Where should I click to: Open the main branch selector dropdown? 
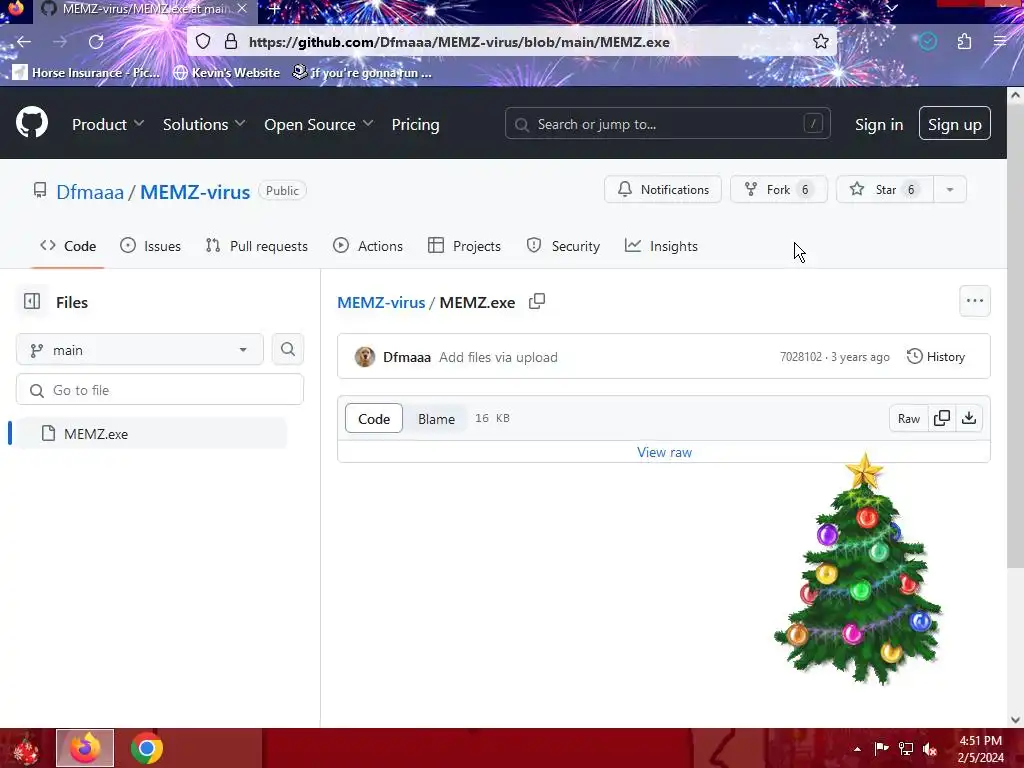[140, 349]
